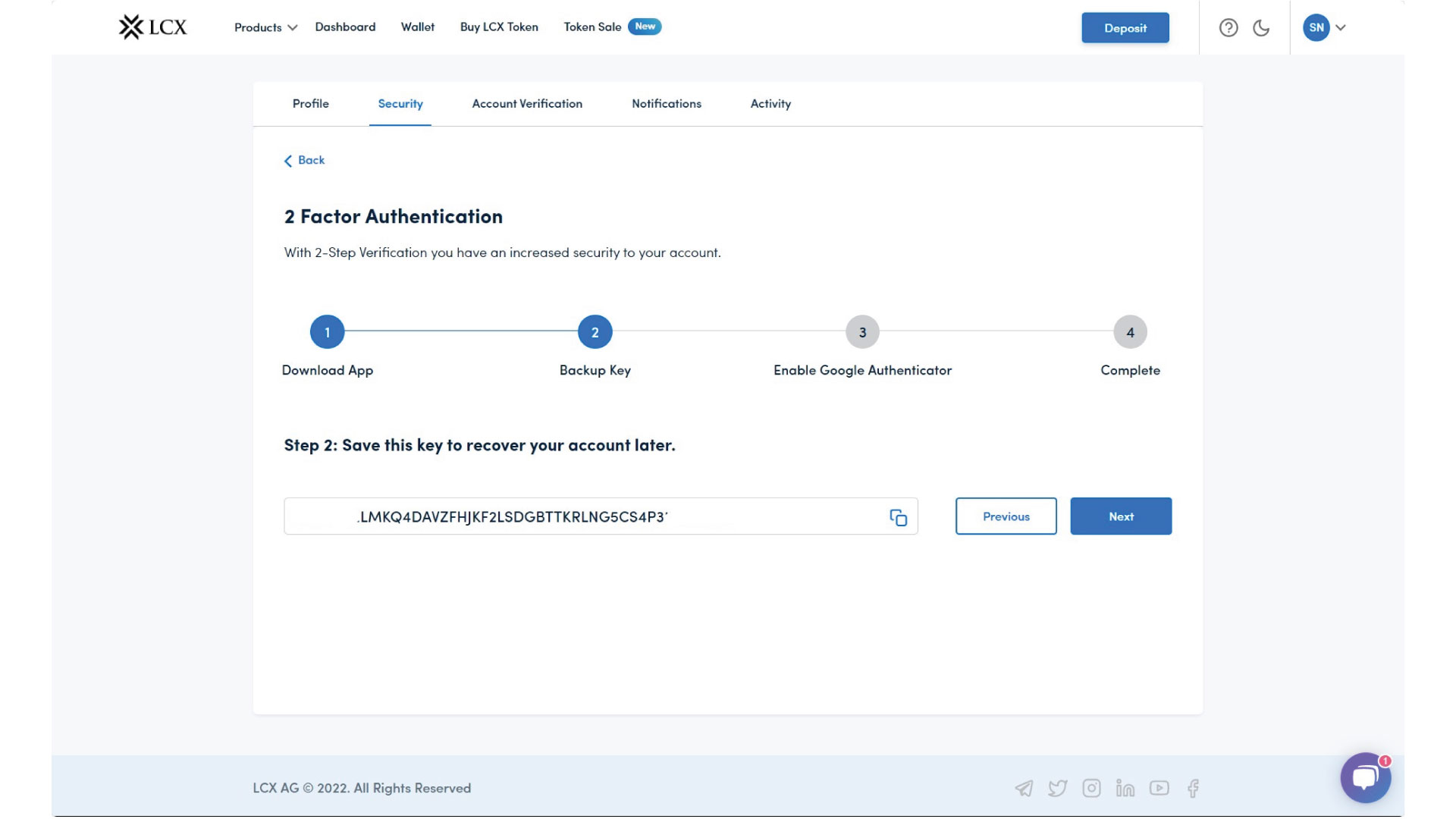
Task: Open LCX Instagram social link
Action: coord(1091,789)
